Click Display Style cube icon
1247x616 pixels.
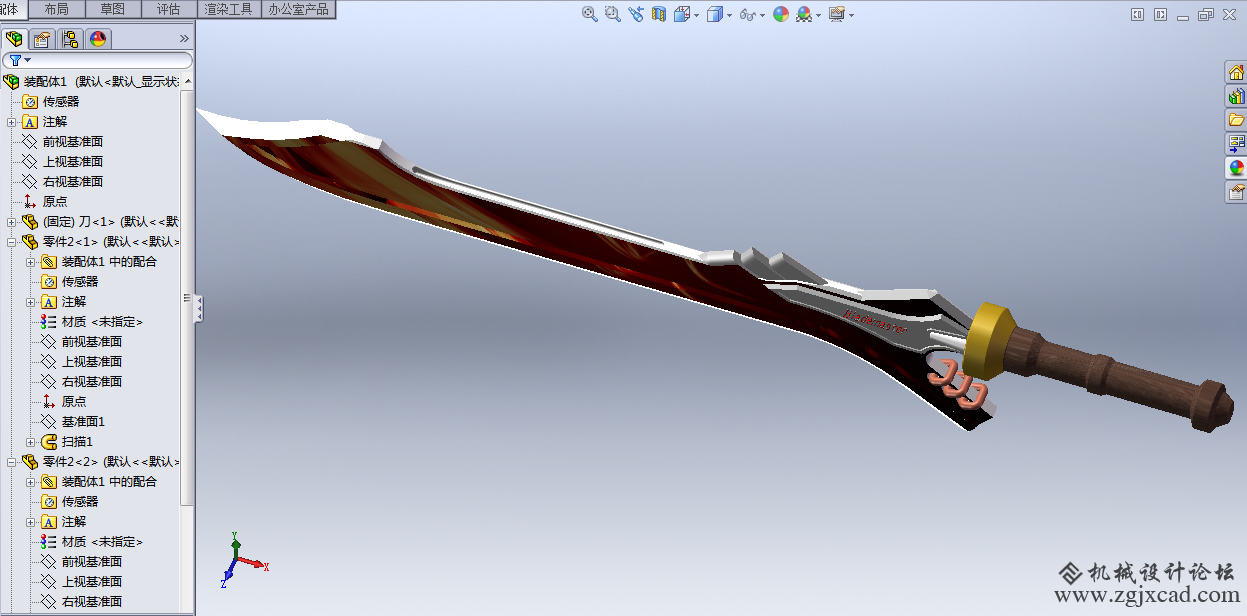(x=714, y=14)
